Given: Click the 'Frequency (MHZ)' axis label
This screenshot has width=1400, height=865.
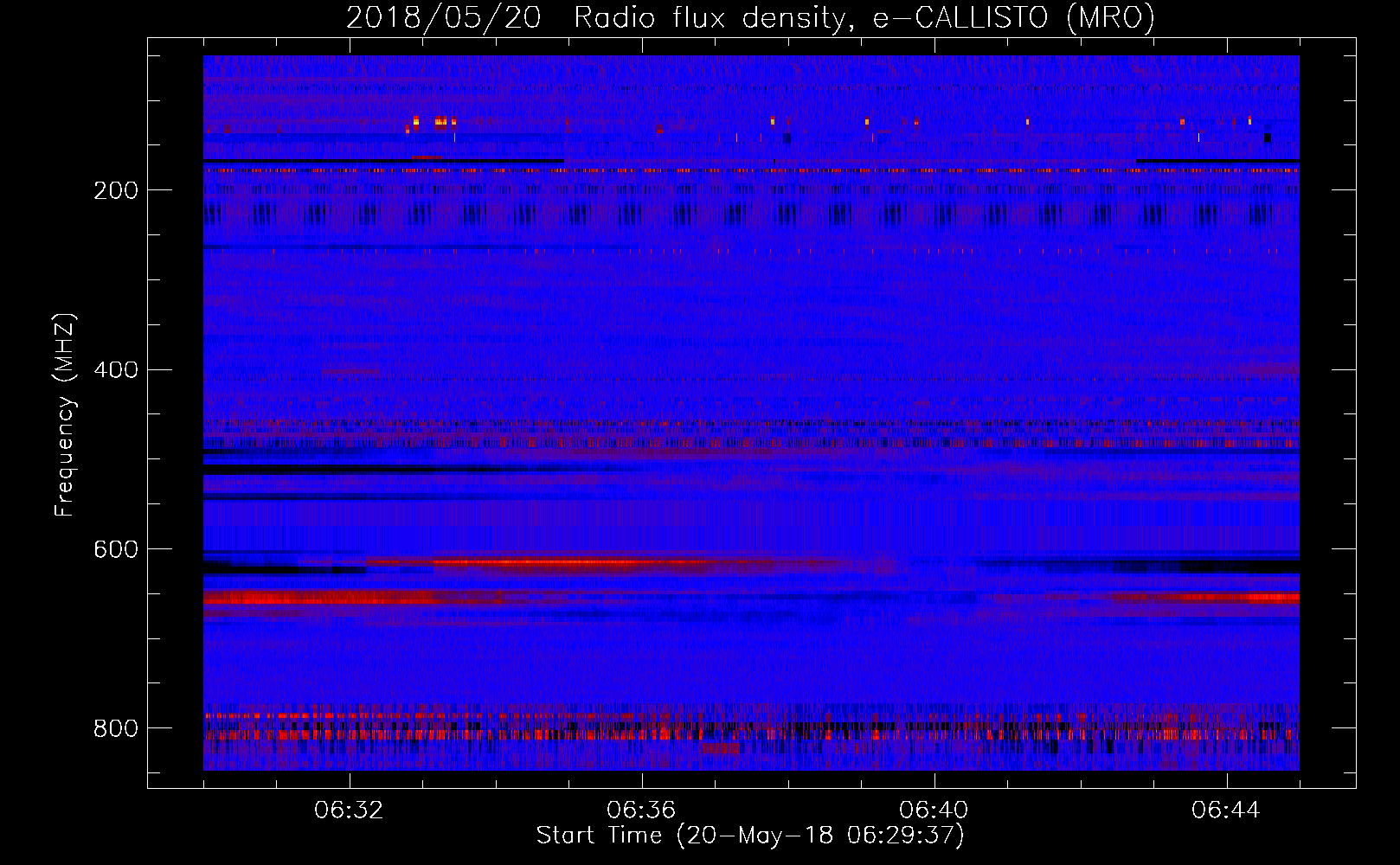Looking at the screenshot, I should click(64, 414).
